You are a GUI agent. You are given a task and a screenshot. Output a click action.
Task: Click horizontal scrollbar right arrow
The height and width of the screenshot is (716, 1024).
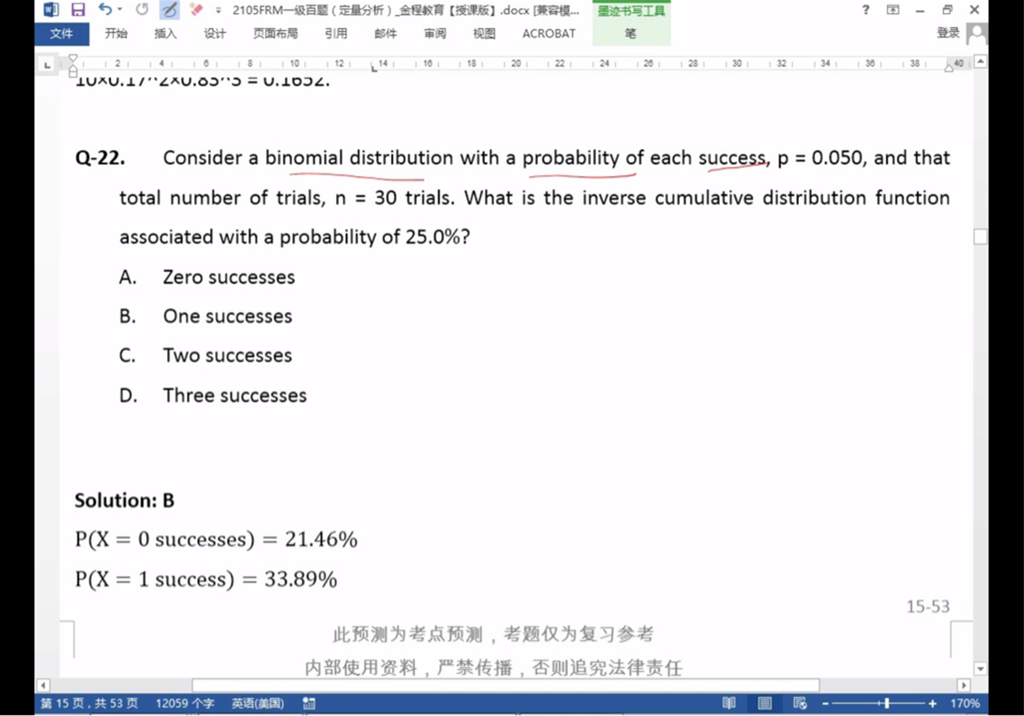click(x=964, y=685)
